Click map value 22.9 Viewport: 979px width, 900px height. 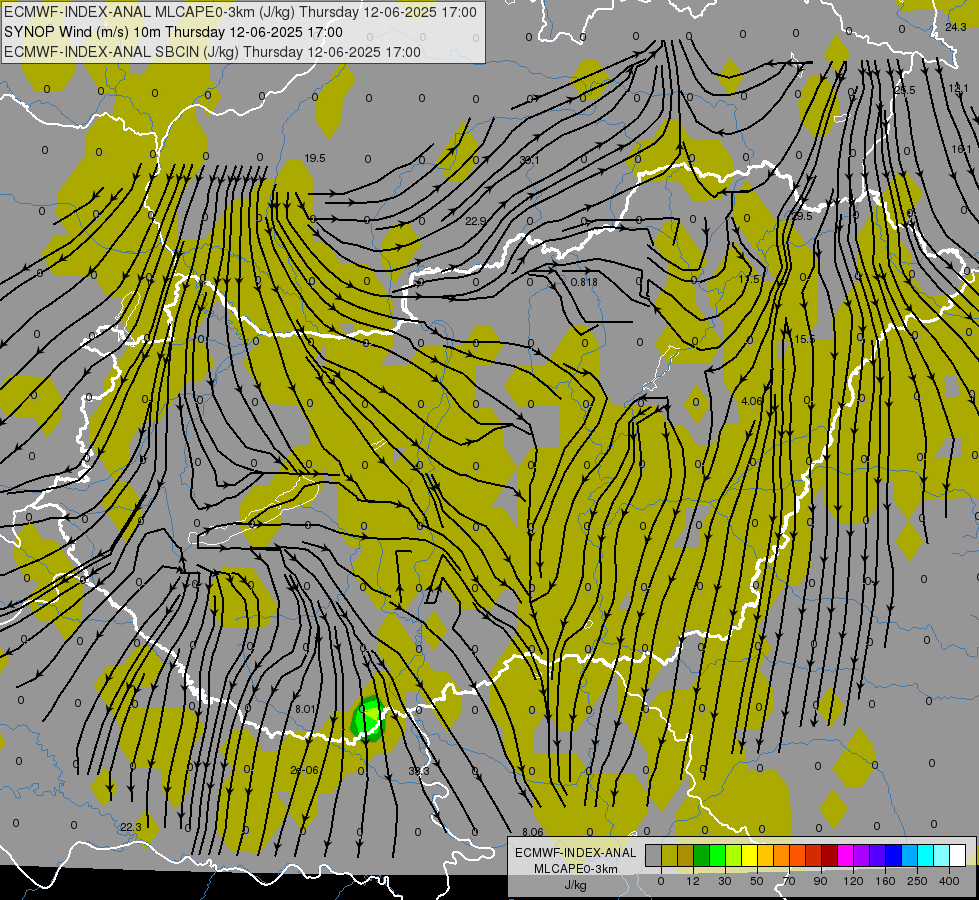[x=476, y=221]
